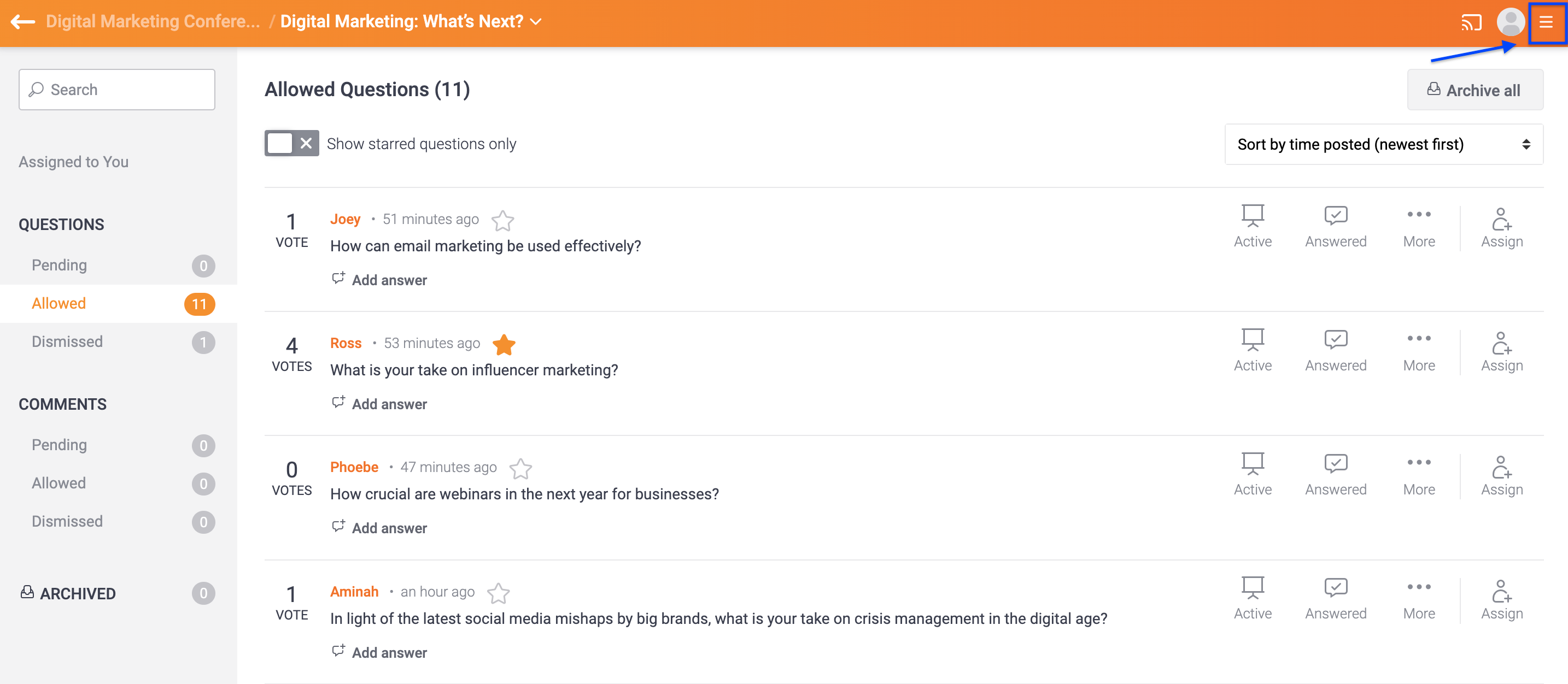
Task: Click the cast screen icon
Action: tap(1471, 23)
